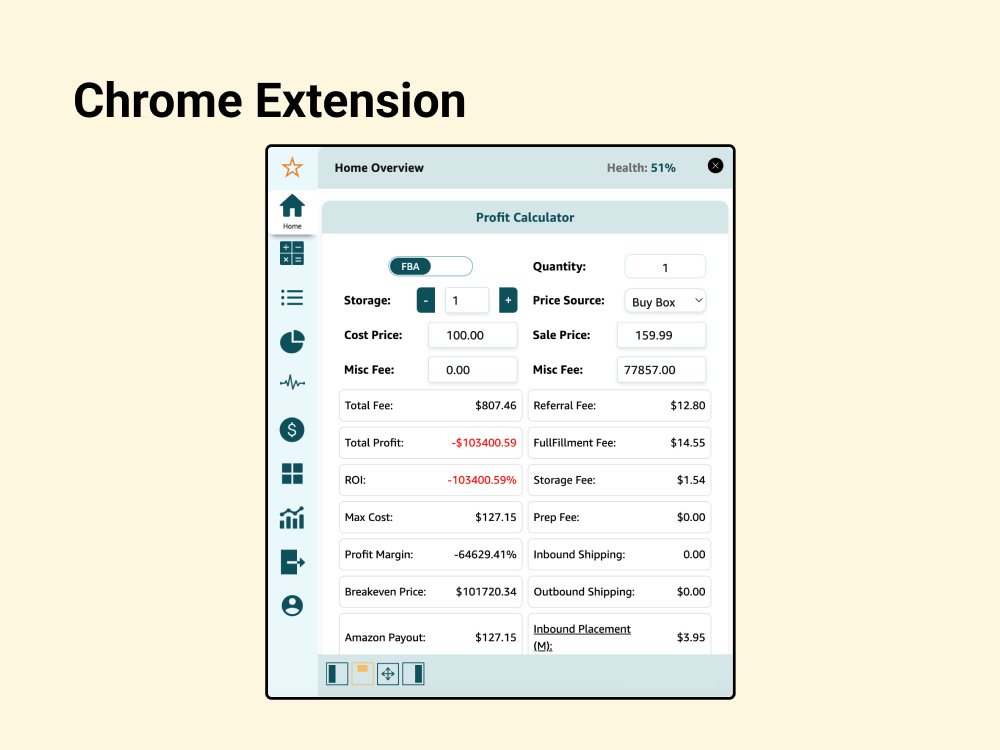Dock panel to the right side
Viewport: 1000px width, 750px height.
click(x=413, y=673)
